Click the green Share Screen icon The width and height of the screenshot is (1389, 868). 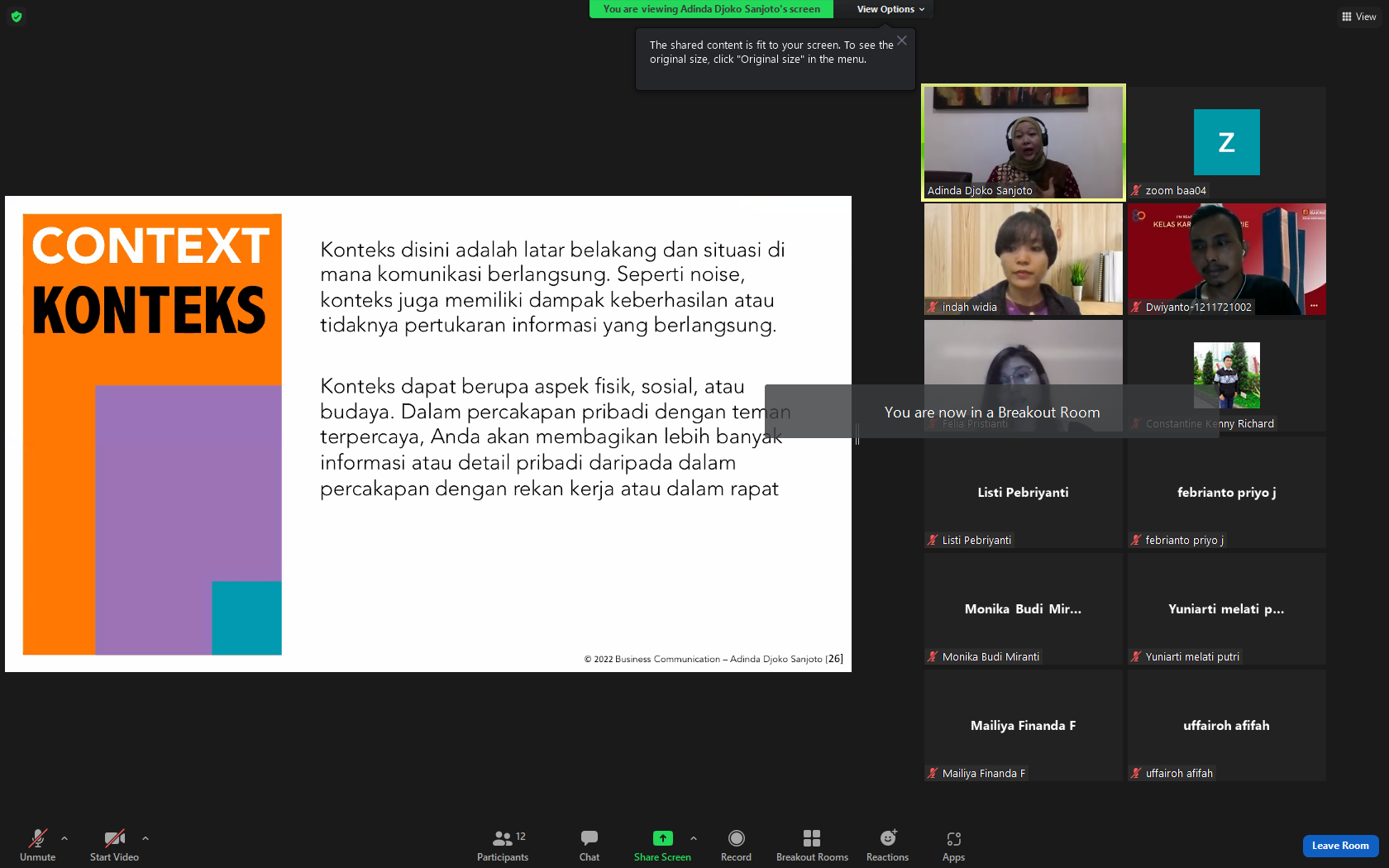pos(663,838)
